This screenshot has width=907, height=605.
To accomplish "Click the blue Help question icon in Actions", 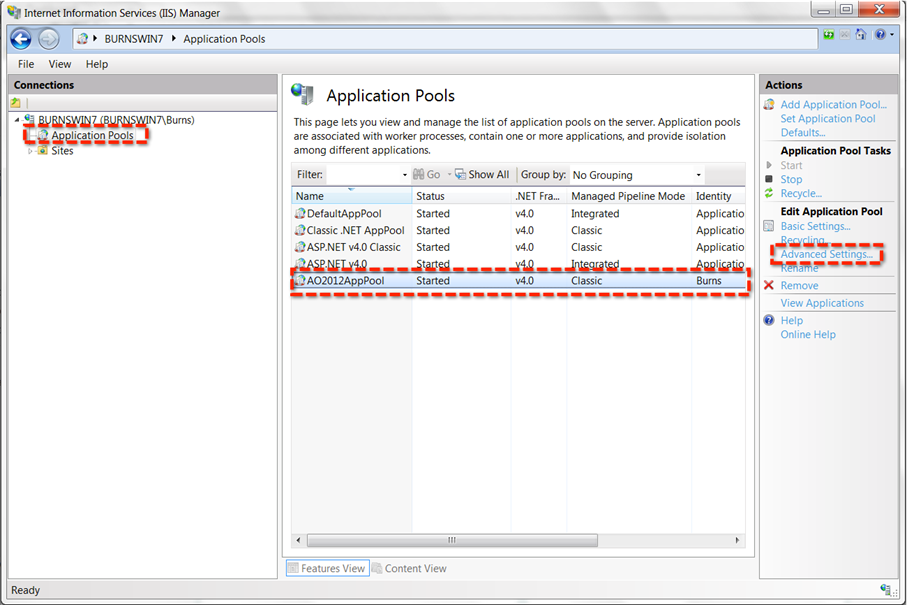I will (769, 320).
